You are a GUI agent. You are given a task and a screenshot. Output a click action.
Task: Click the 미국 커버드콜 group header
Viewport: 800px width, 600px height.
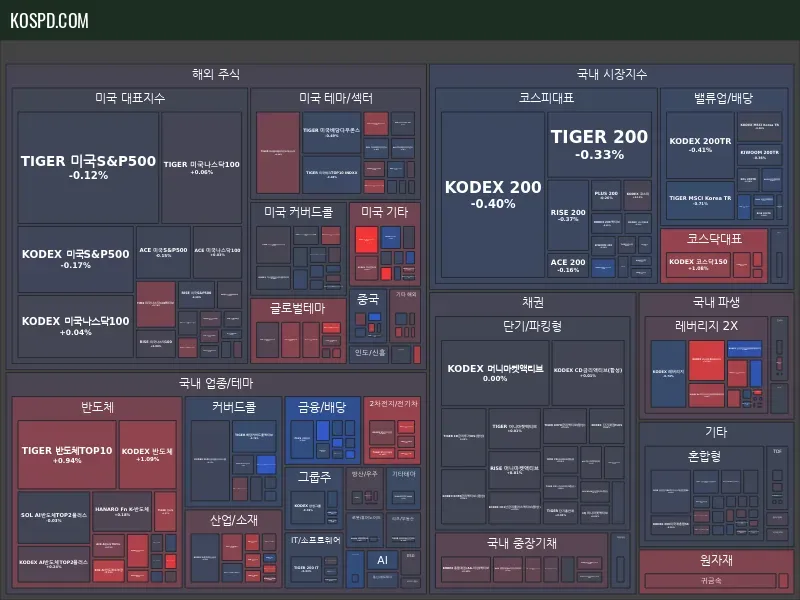tap(298, 212)
